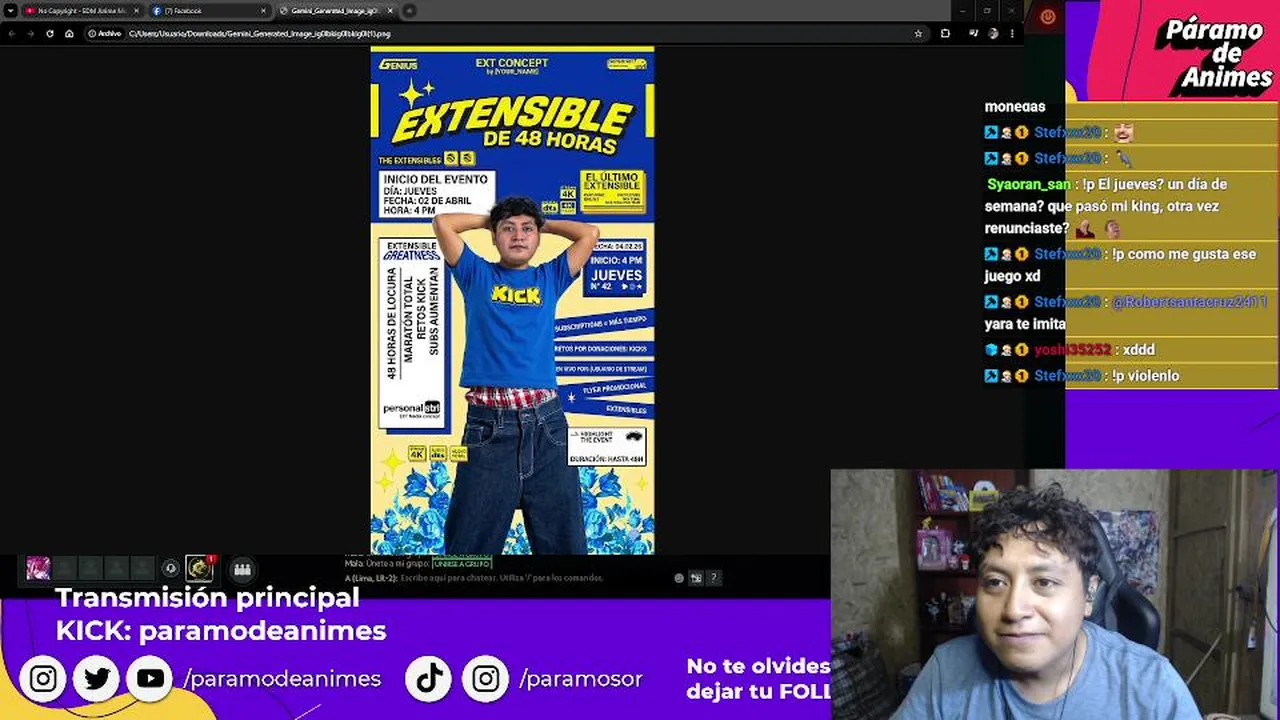Click the /paramosor handle text
Image resolution: width=1280 pixels, height=720 pixels.
581,679
